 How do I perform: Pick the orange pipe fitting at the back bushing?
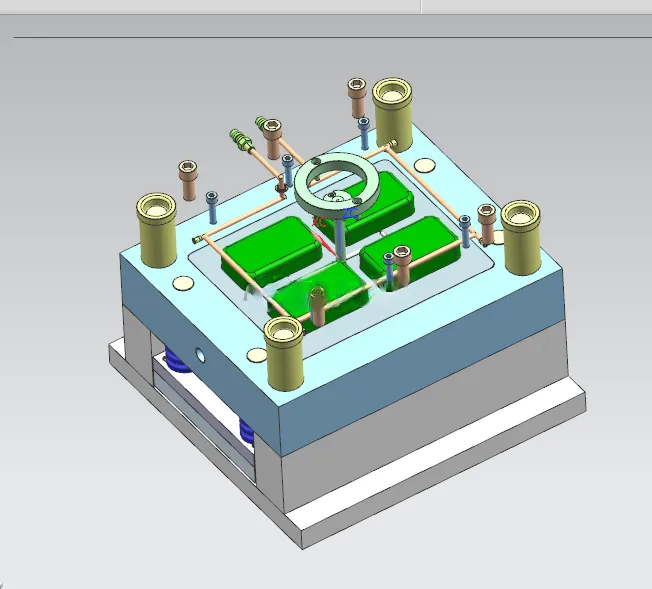click(x=391, y=144)
